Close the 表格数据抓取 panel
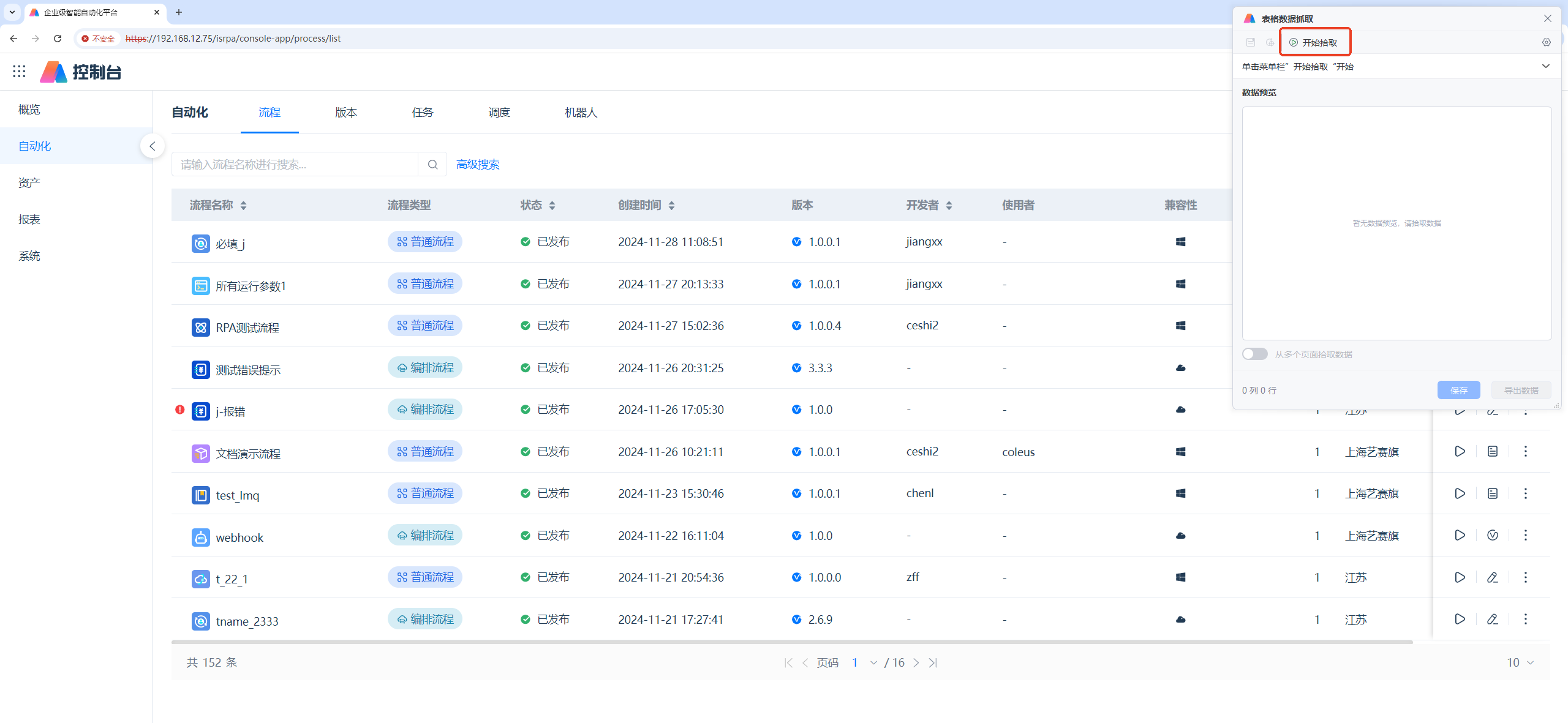 pos(1548,18)
